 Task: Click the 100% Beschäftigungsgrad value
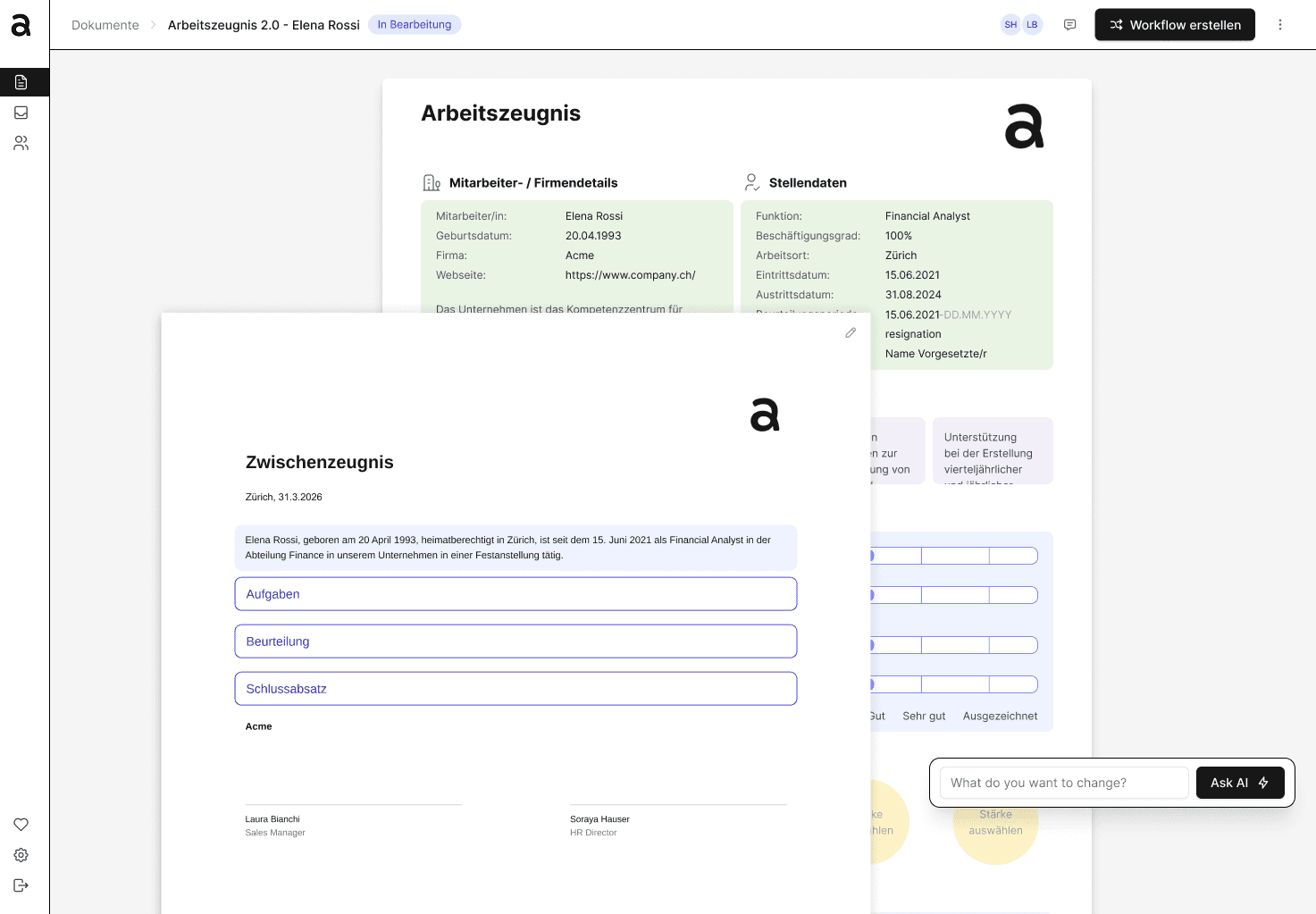[x=899, y=236]
